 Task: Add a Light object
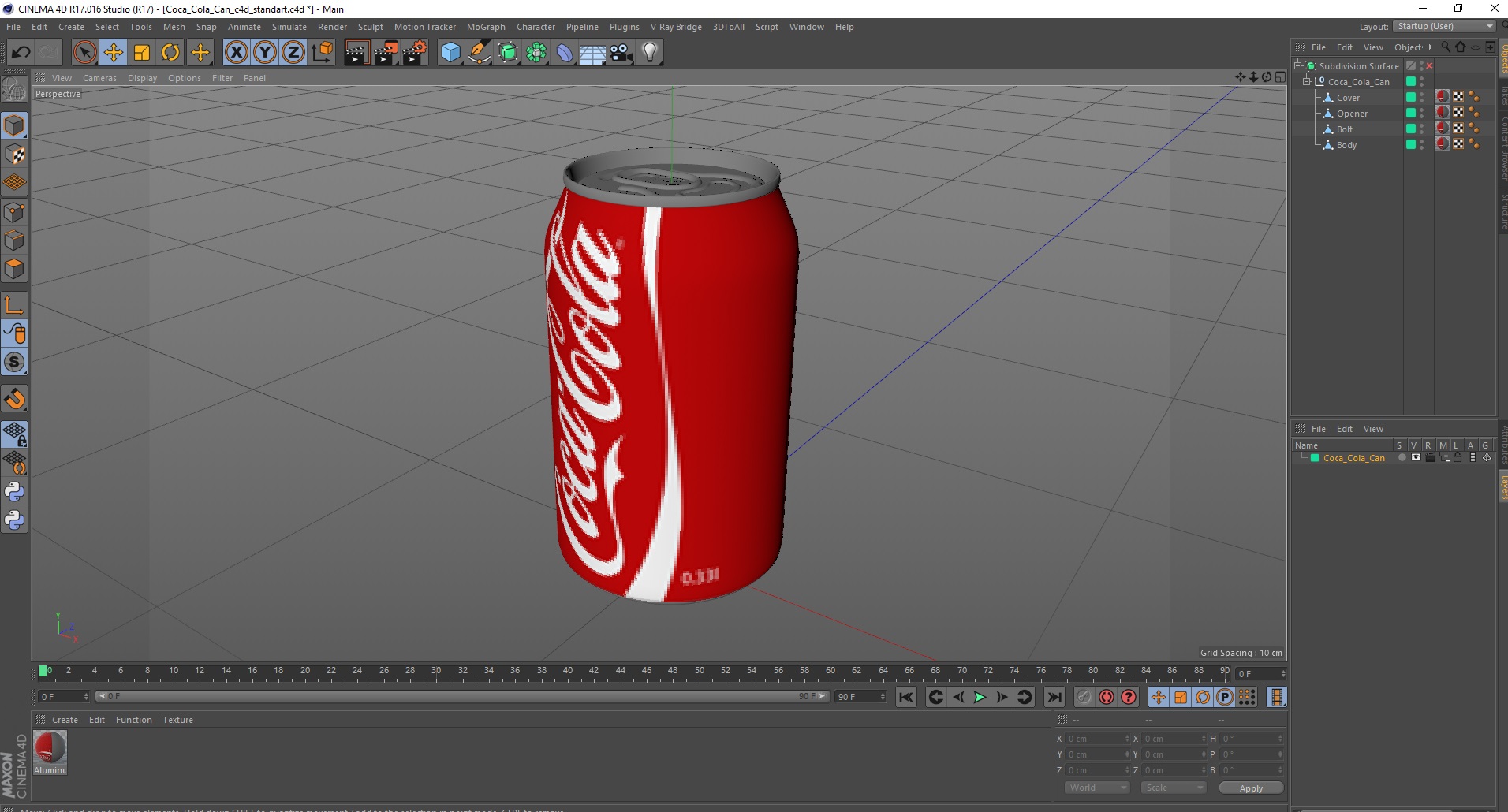(650, 53)
